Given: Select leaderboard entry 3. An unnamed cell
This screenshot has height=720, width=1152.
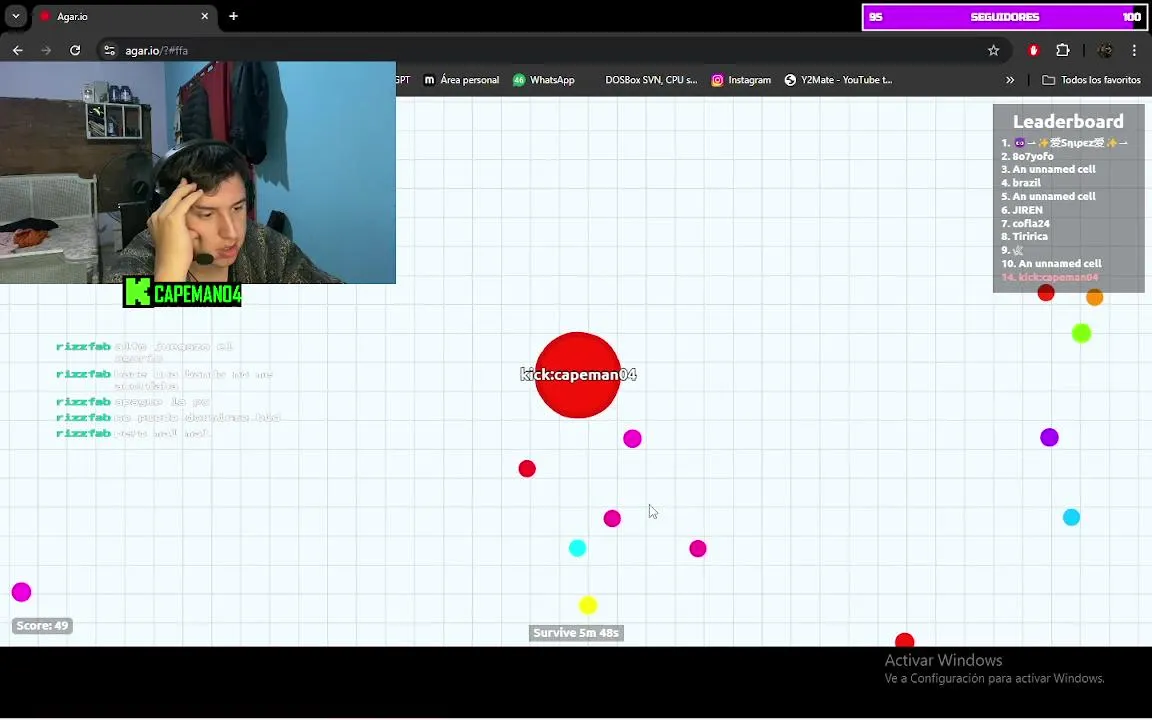Looking at the screenshot, I should tap(1048, 170).
